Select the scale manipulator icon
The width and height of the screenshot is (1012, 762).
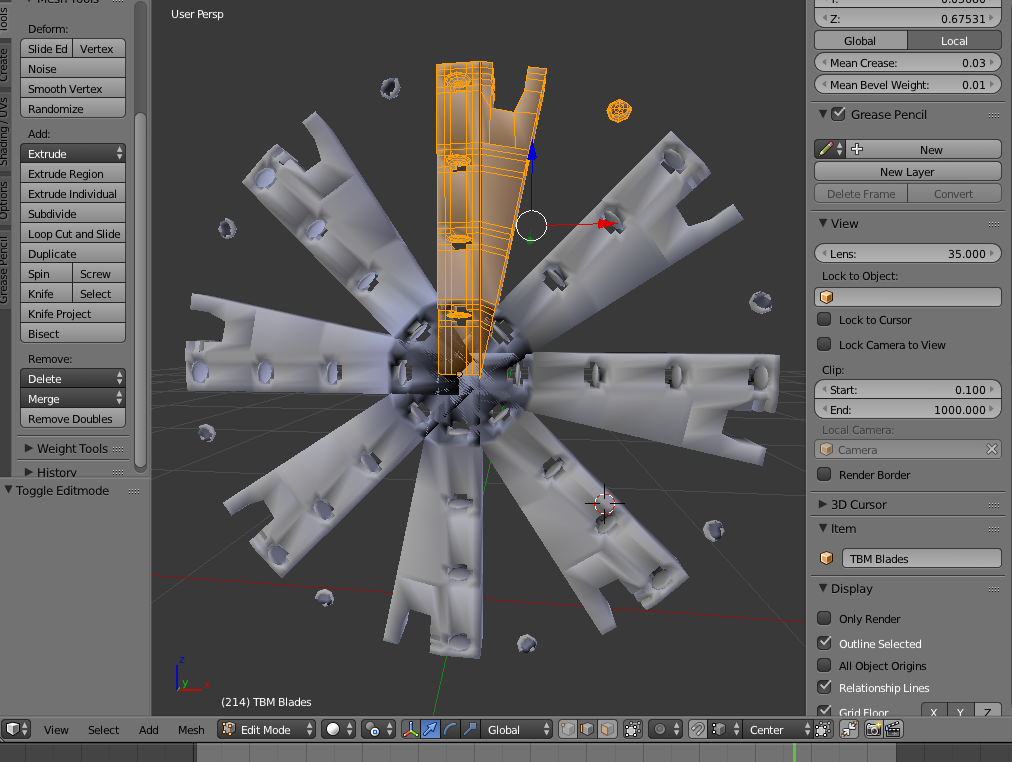[x=470, y=729]
